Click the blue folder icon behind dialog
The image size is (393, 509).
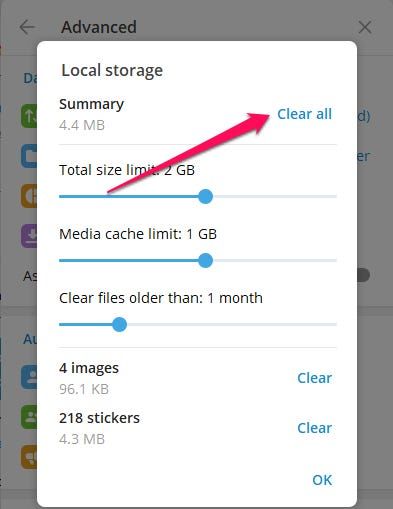tap(29, 156)
